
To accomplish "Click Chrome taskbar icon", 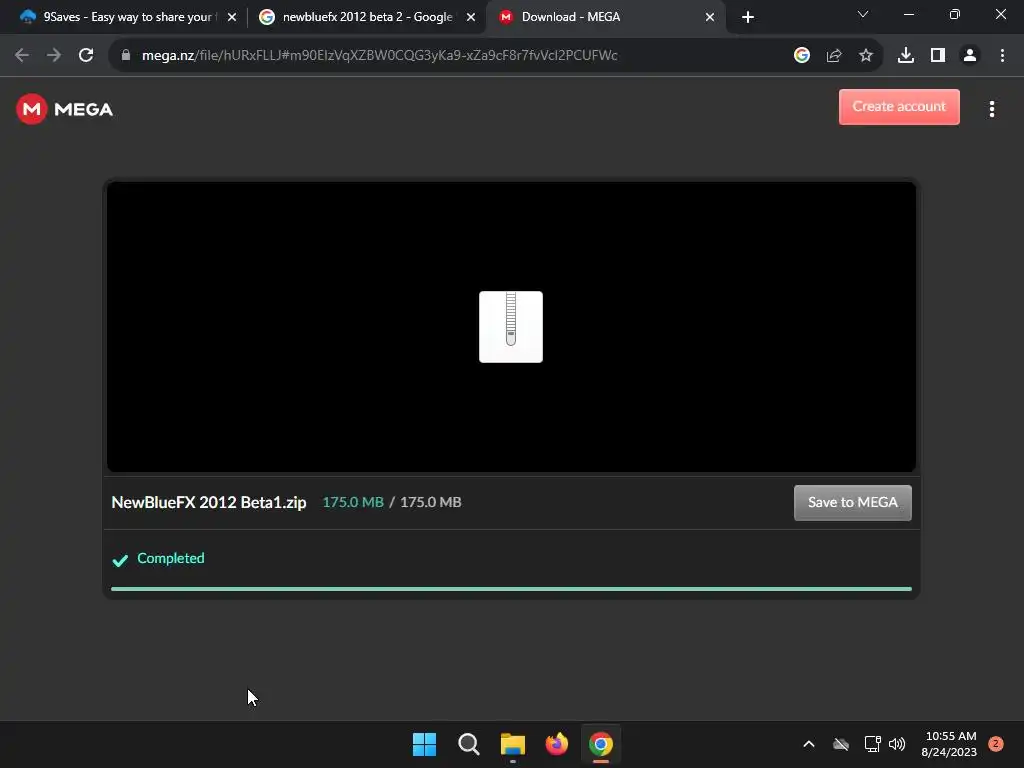I will tap(601, 744).
